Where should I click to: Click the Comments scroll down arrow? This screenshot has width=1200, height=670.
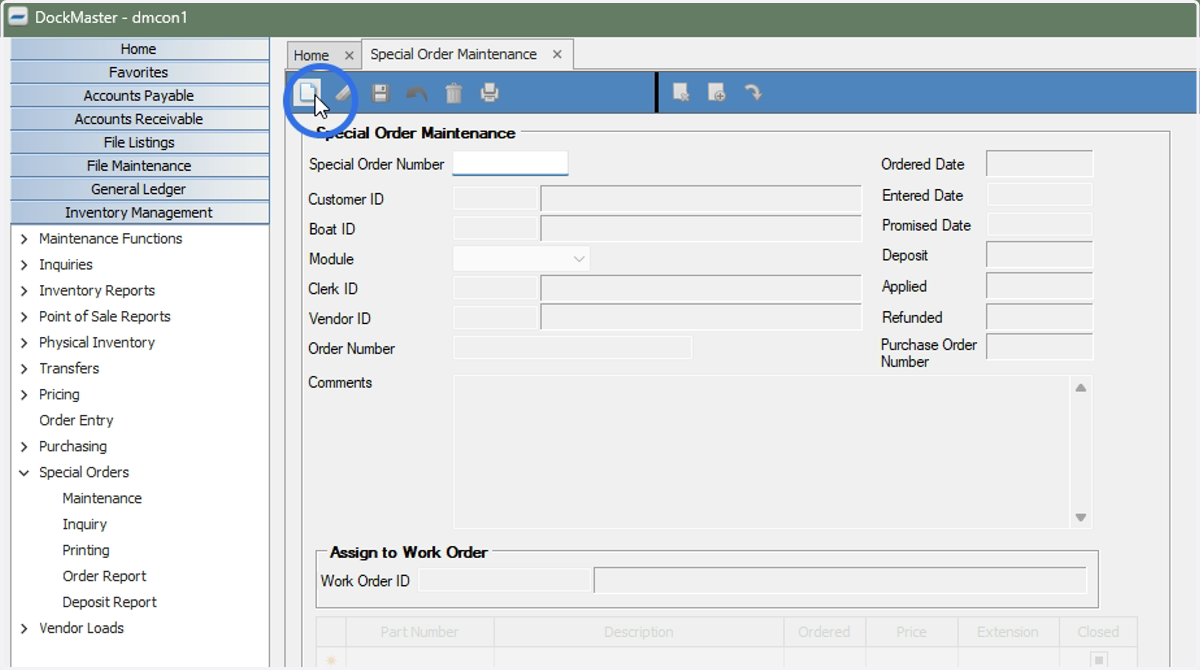pyautogui.click(x=1081, y=517)
